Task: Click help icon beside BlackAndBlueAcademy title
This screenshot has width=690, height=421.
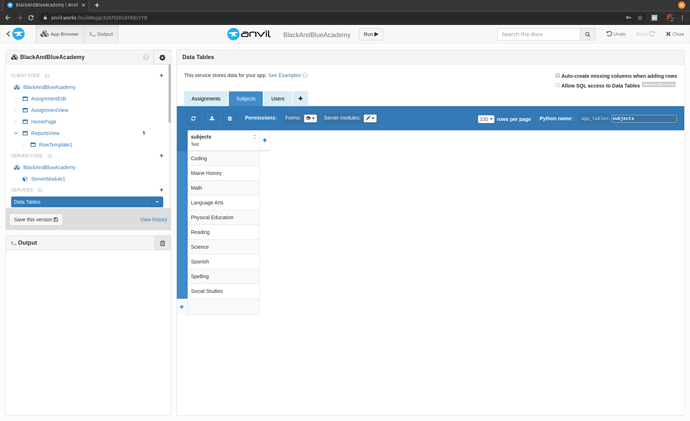Action: 146,57
